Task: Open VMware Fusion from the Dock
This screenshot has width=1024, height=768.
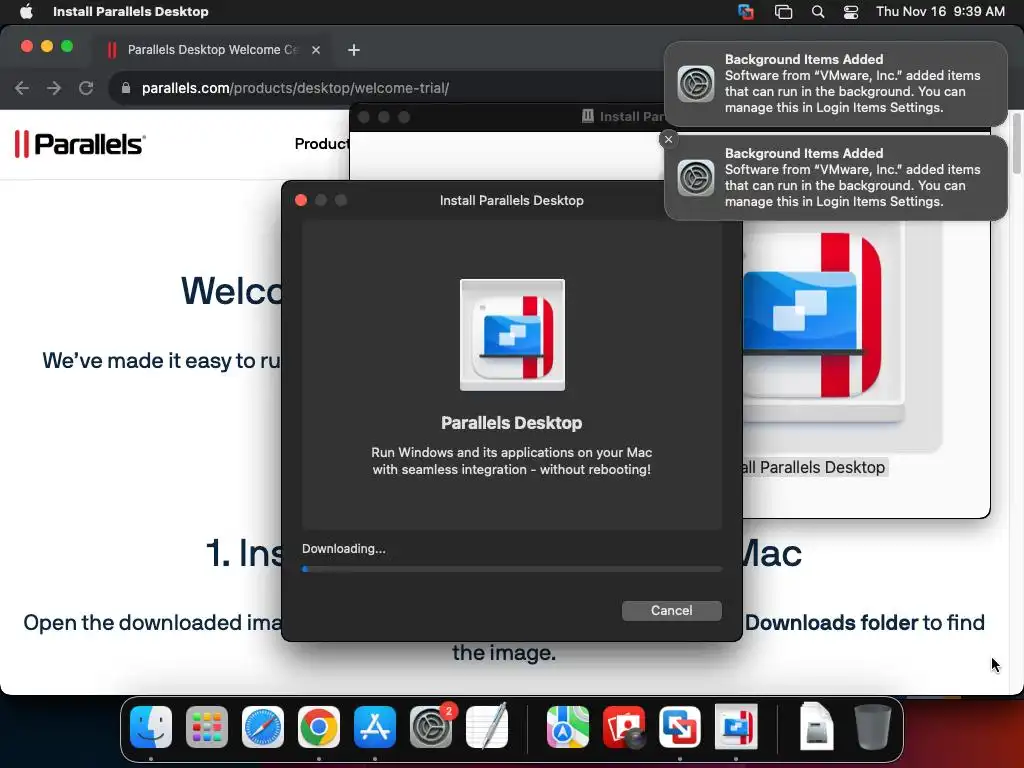Action: (680, 727)
